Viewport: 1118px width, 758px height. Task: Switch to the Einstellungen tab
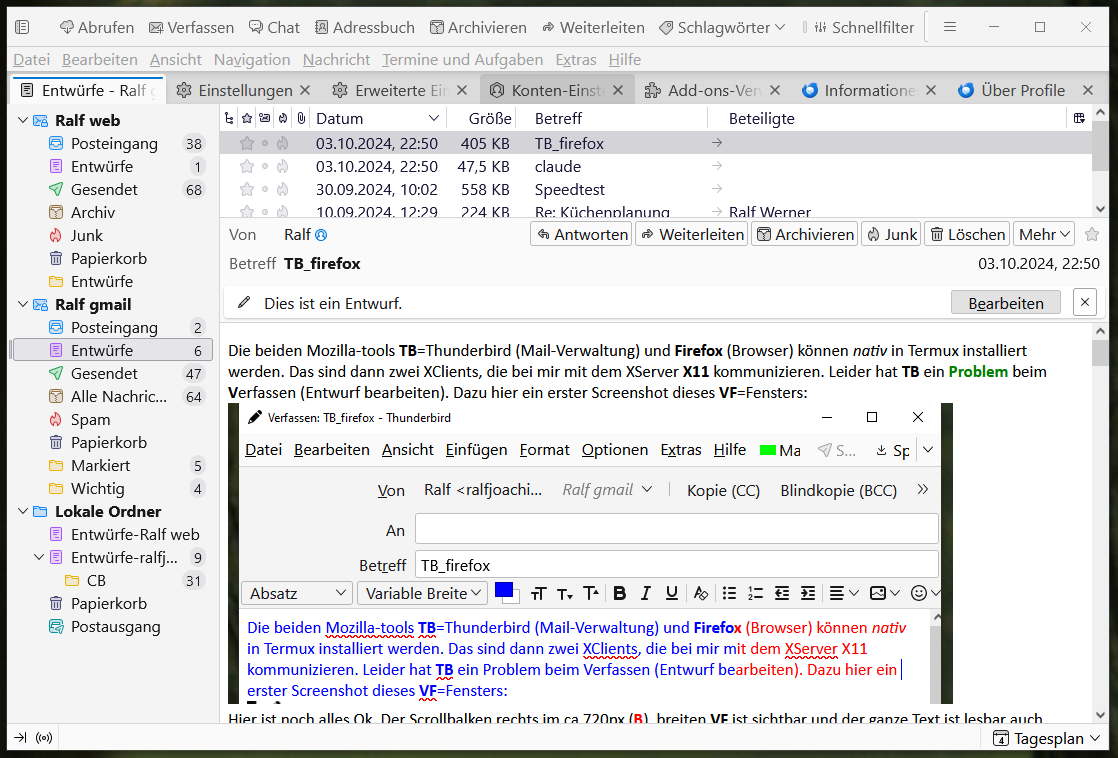[x=235, y=91]
